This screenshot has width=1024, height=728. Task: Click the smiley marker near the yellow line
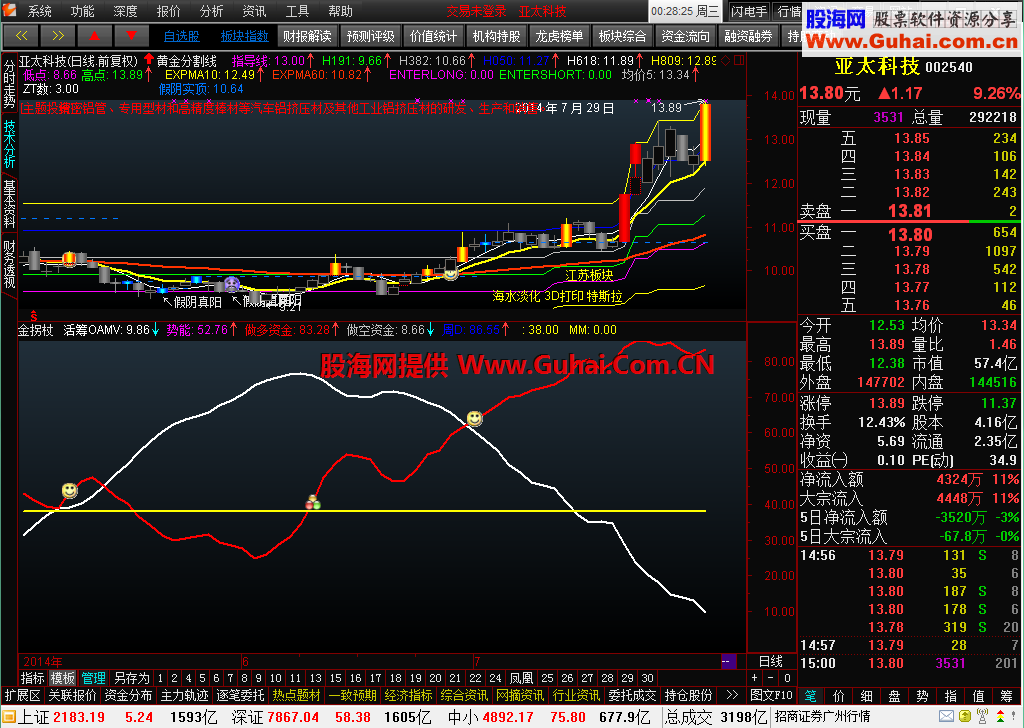[70, 490]
